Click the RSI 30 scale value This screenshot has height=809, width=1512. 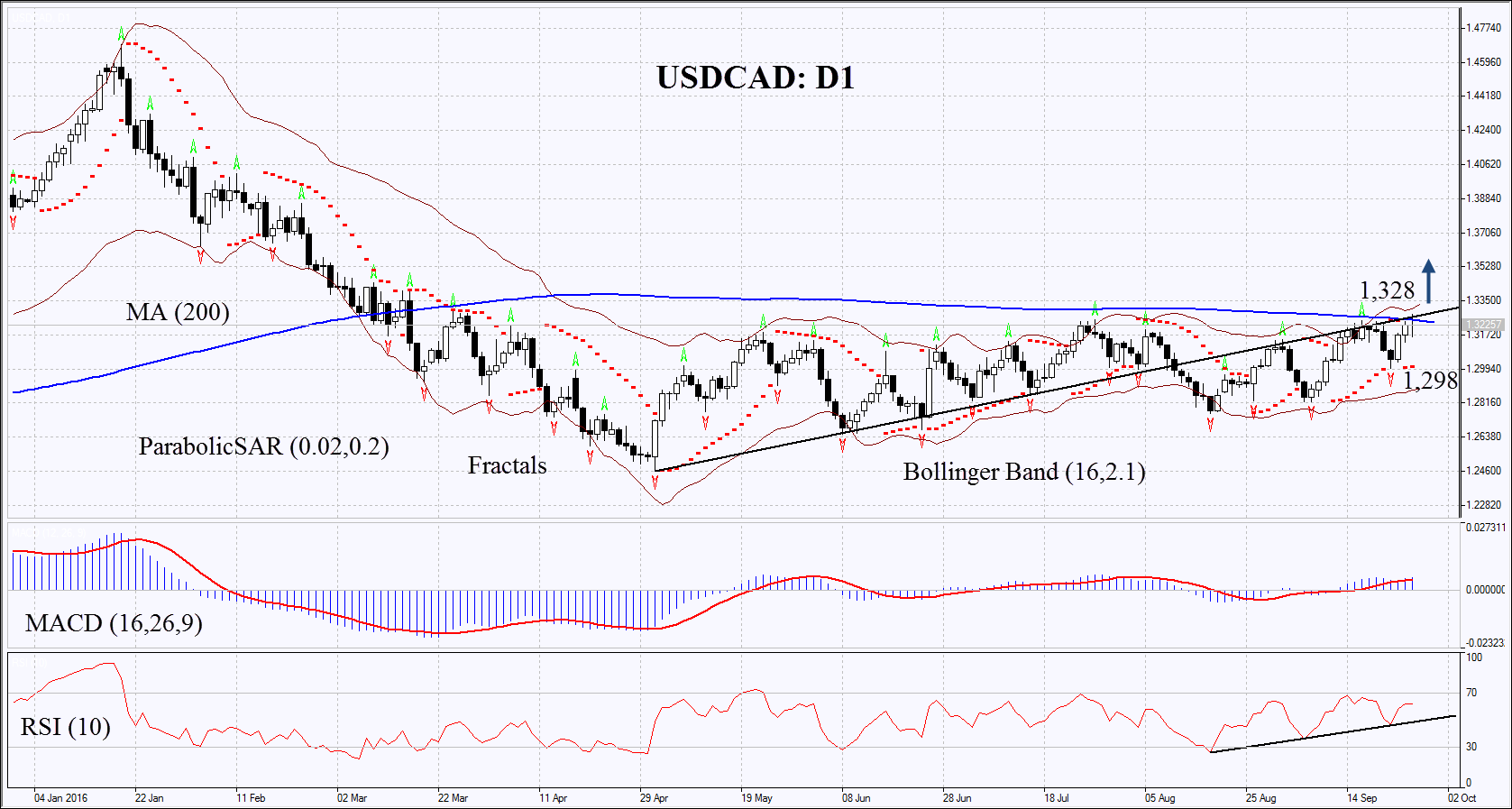pos(1471,747)
